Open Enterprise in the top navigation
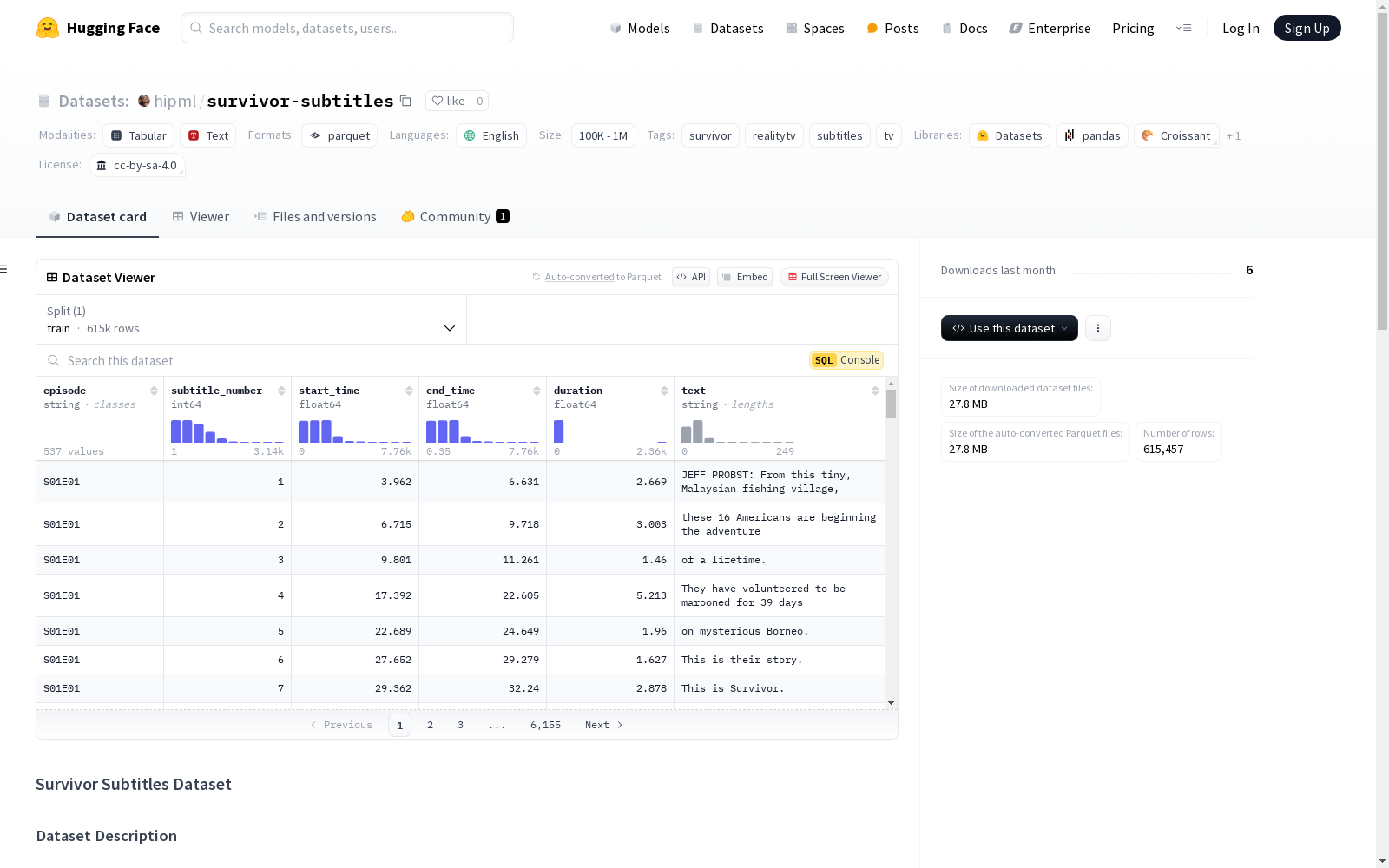Viewport: 1389px width, 868px height. click(x=1050, y=28)
